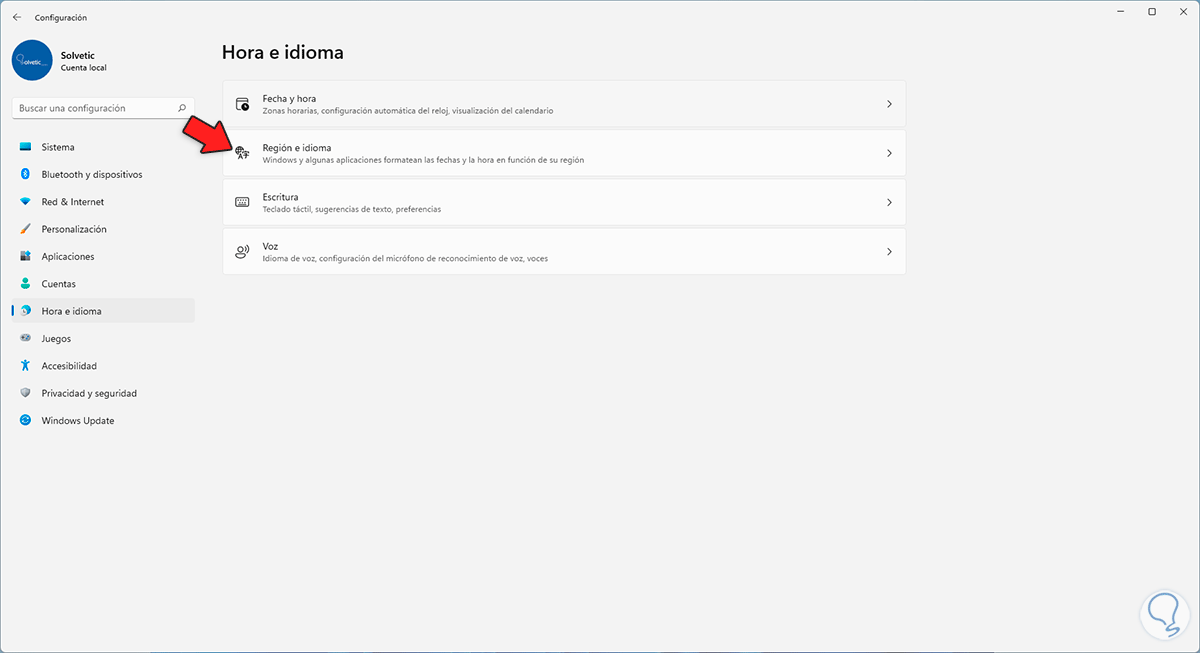Expand the Región e idioma chevron
This screenshot has height=653, width=1200.
[x=889, y=153]
